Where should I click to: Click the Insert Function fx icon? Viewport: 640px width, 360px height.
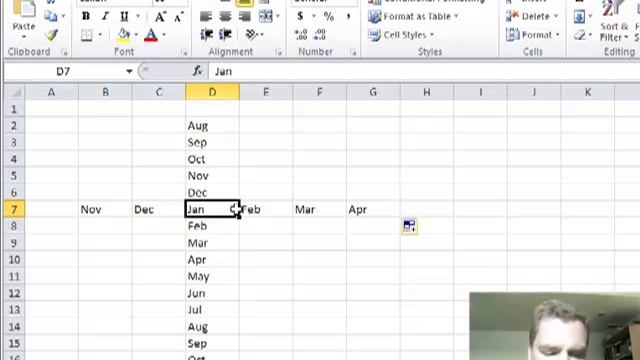point(198,71)
